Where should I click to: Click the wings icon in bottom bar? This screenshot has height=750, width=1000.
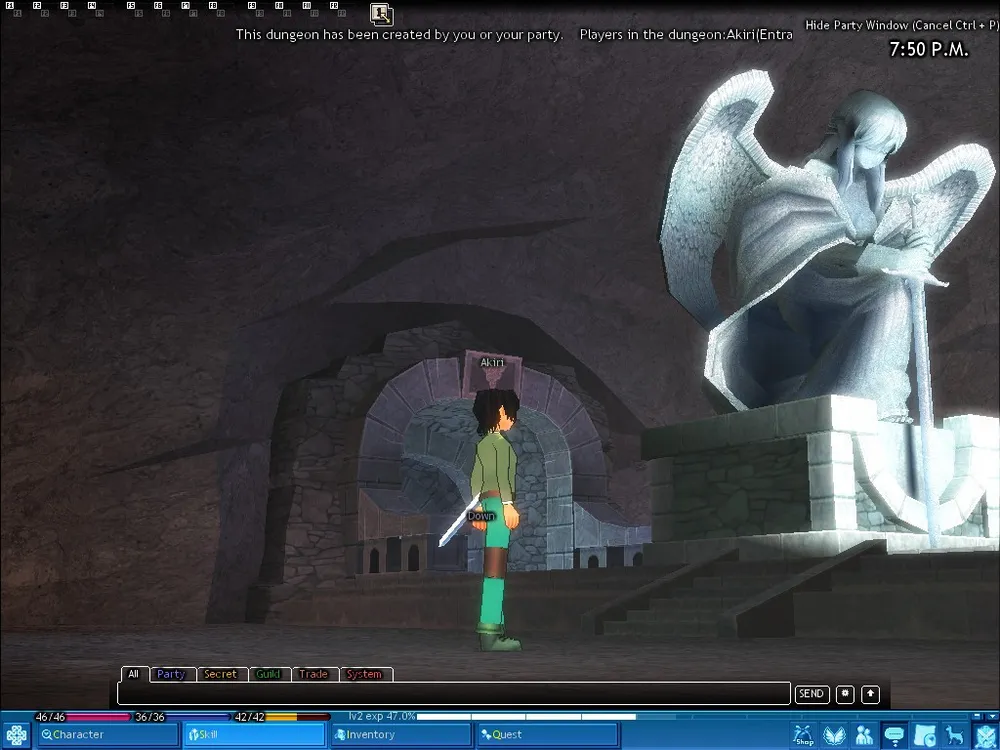834,735
